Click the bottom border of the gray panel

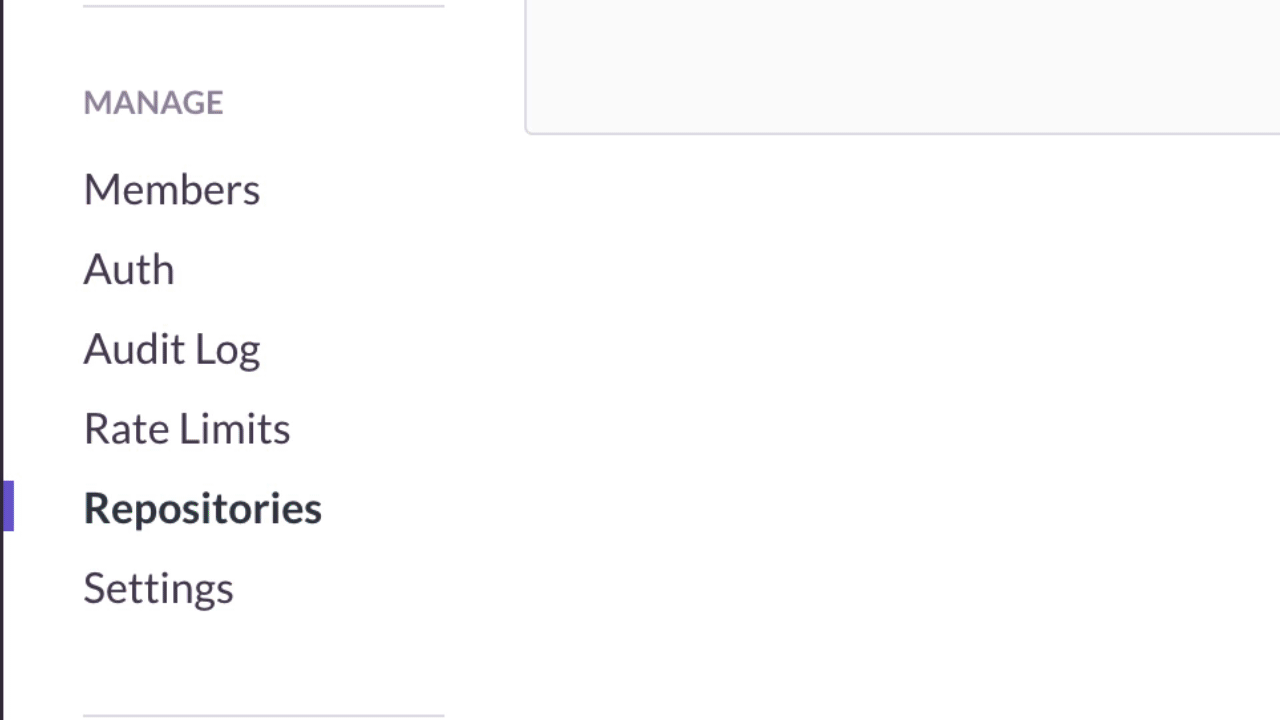tap(900, 132)
